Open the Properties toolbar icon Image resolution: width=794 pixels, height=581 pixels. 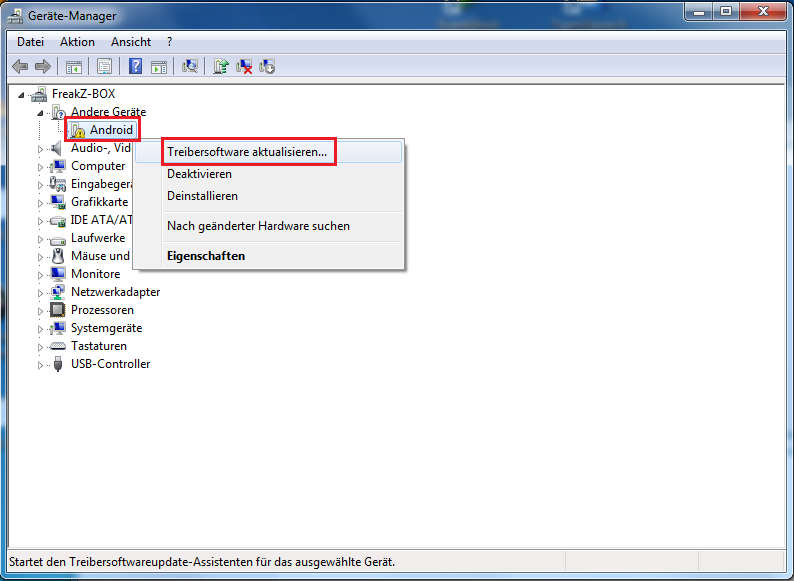(x=104, y=66)
